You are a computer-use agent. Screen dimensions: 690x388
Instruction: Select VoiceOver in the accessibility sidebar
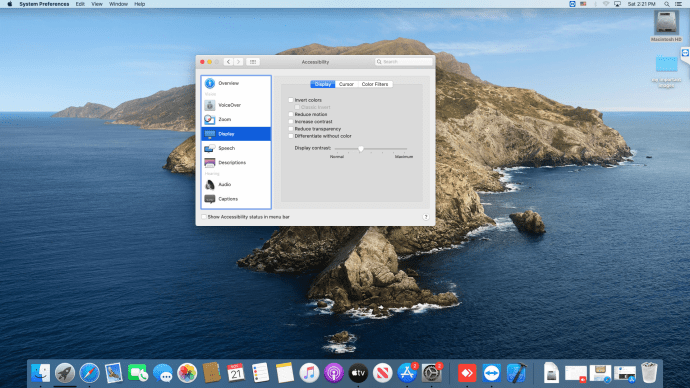point(236,105)
